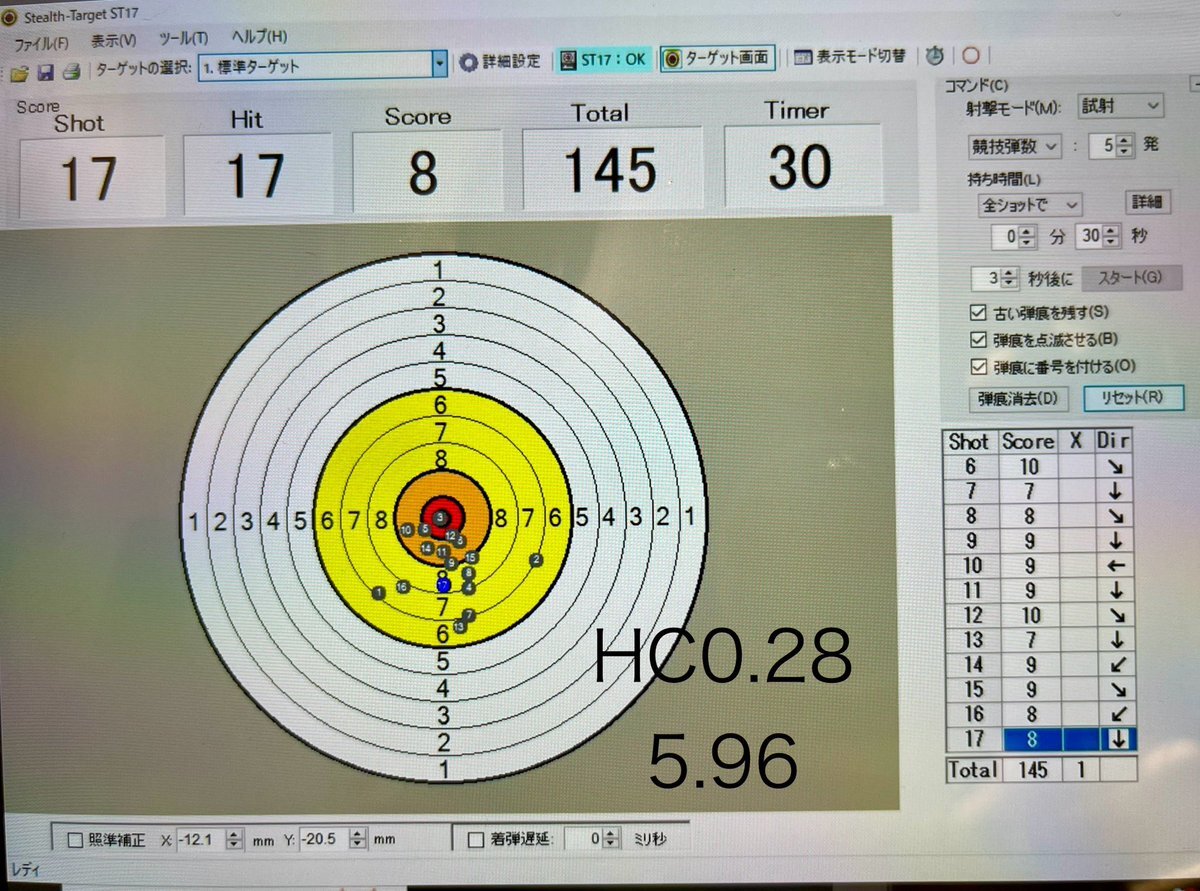Click the 詳細 button beside 持ち時間
This screenshot has width=1200, height=891.
coord(1147,201)
